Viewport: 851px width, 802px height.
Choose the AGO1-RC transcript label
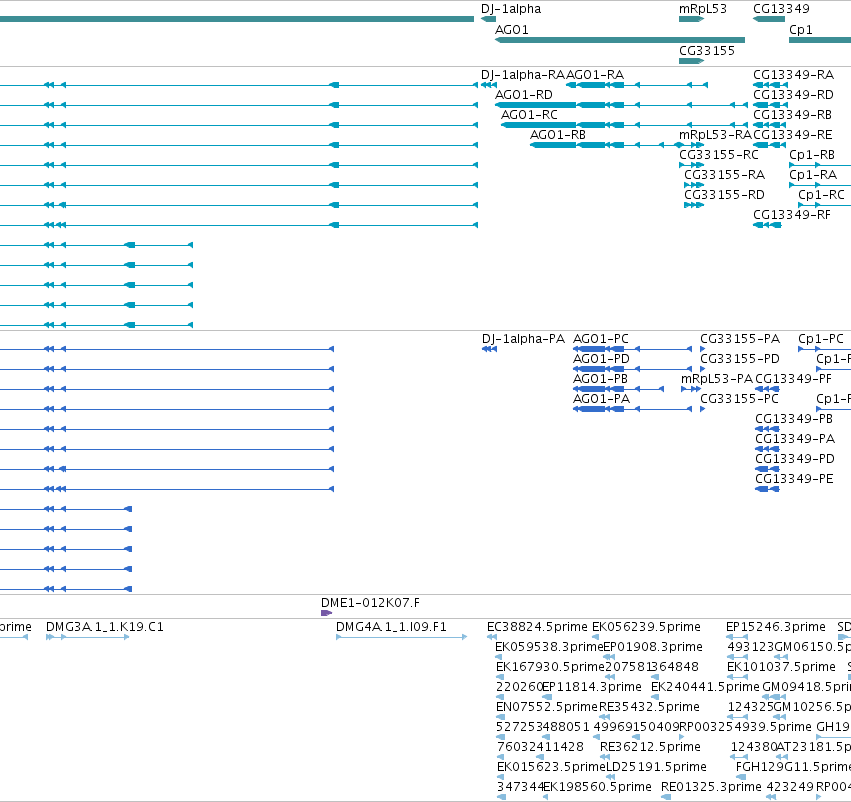point(529,115)
